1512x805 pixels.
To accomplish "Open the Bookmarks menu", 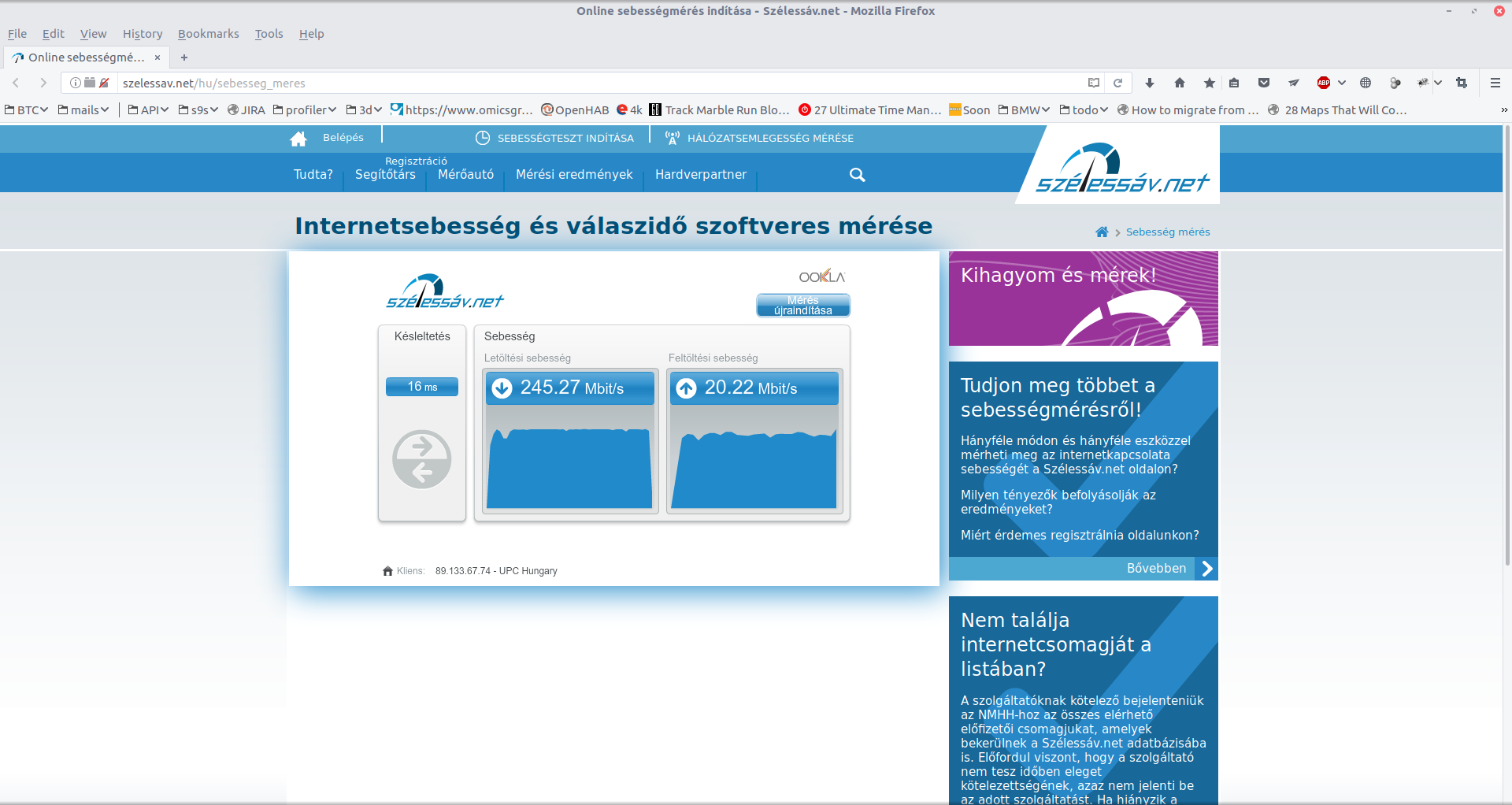I will [209, 34].
